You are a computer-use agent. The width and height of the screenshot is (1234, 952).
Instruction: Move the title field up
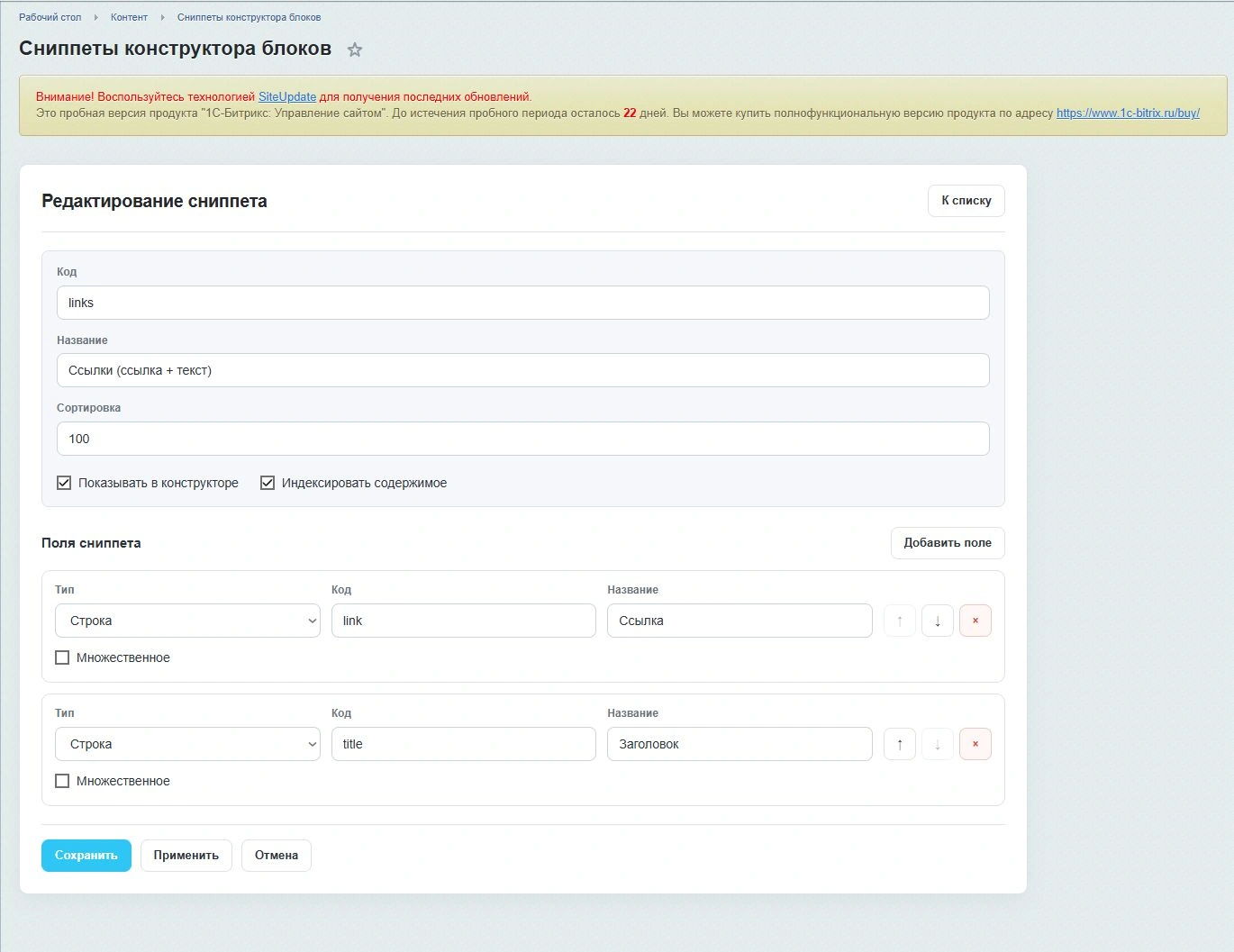point(900,744)
